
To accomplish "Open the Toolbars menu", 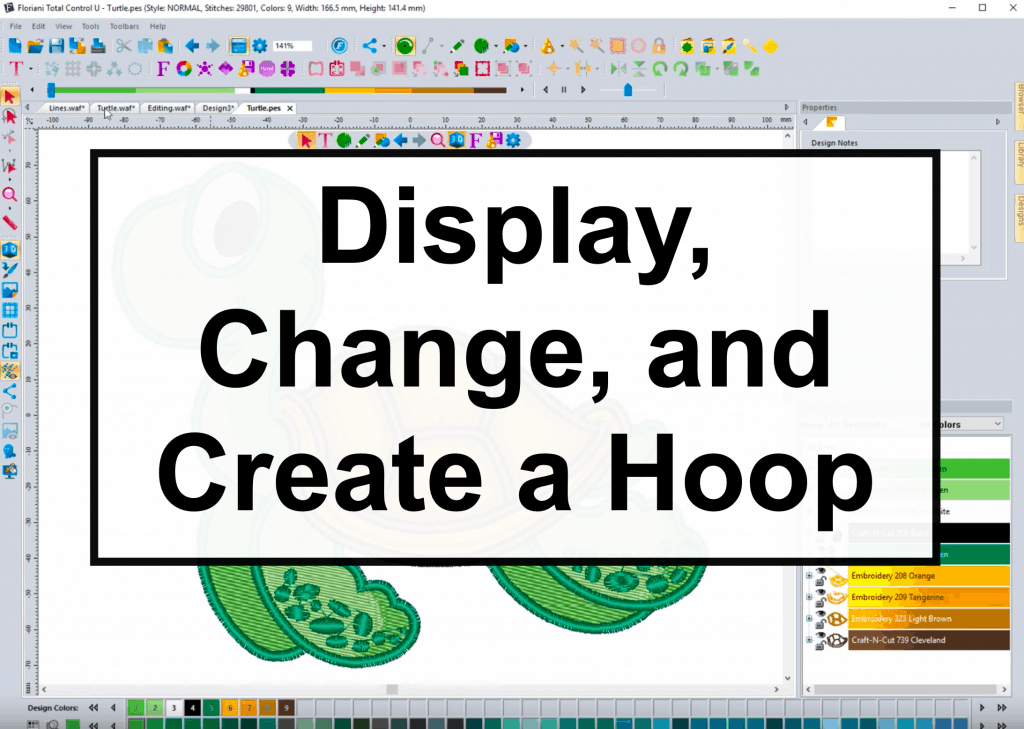I will (x=124, y=26).
